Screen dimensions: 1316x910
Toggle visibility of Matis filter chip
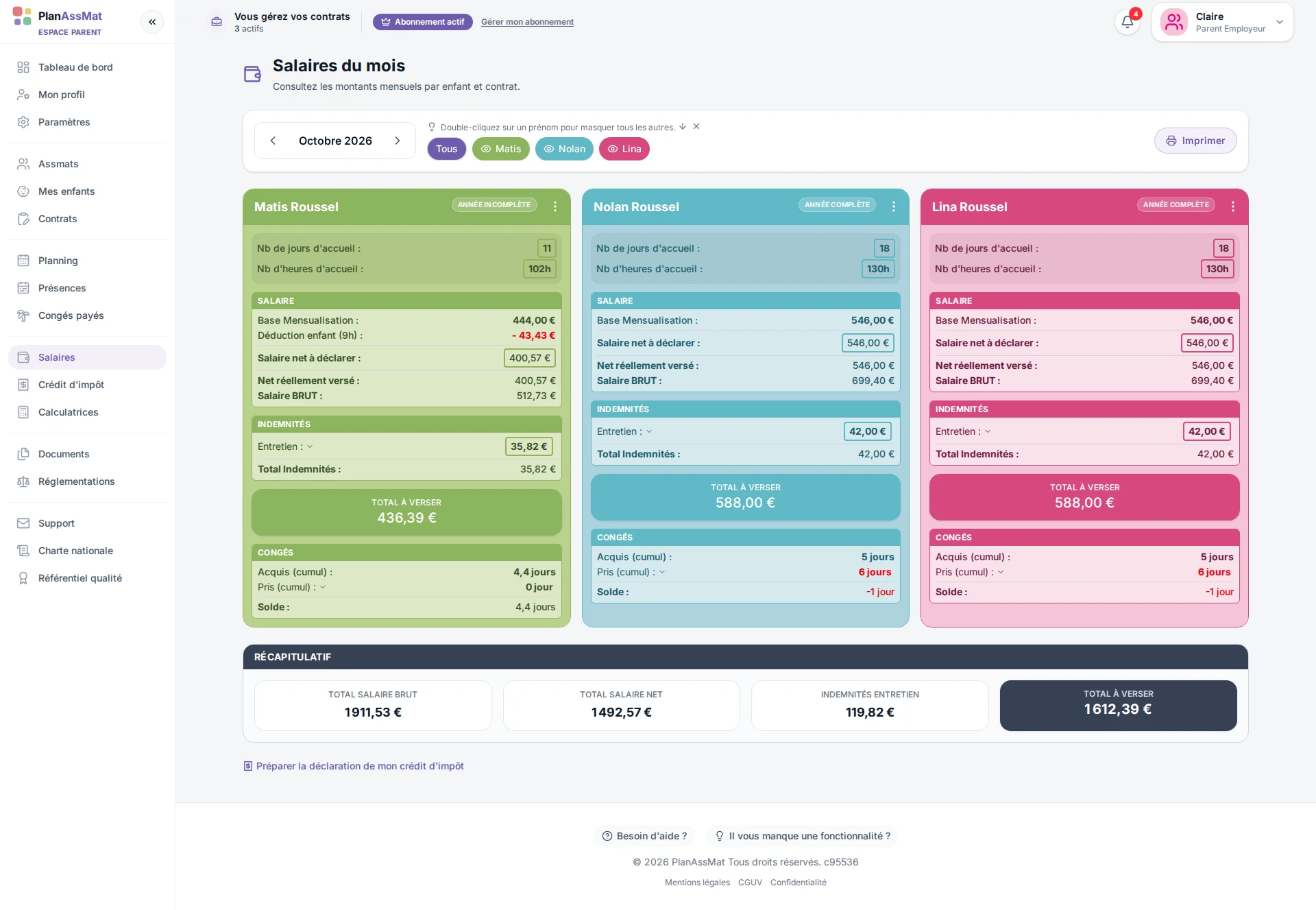pyautogui.click(x=501, y=149)
